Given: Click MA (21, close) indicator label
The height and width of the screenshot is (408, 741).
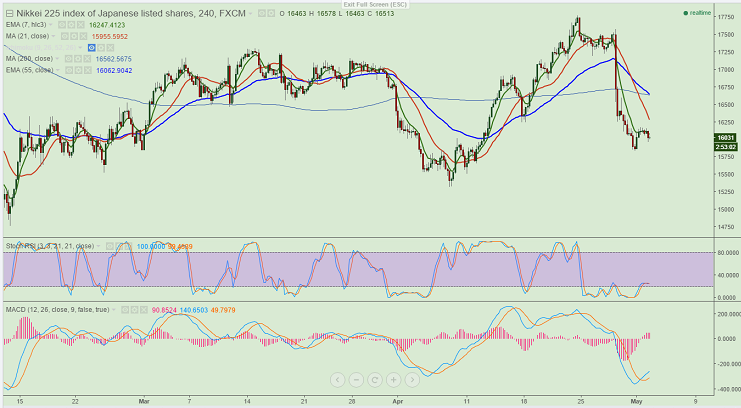Looking at the screenshot, I should coord(27,36).
